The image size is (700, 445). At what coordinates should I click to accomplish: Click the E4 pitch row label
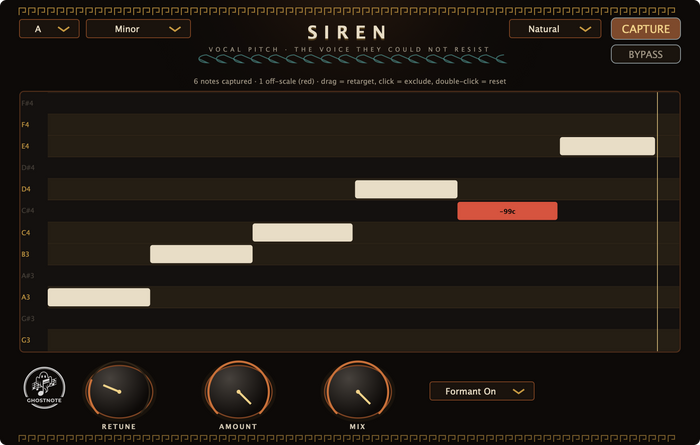tap(25, 146)
